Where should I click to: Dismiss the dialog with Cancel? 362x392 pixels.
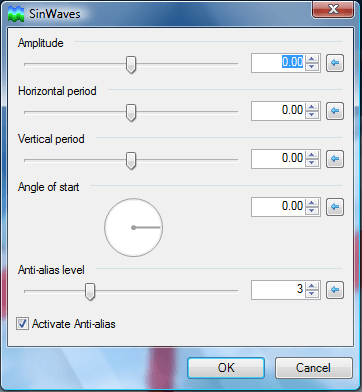point(313,368)
